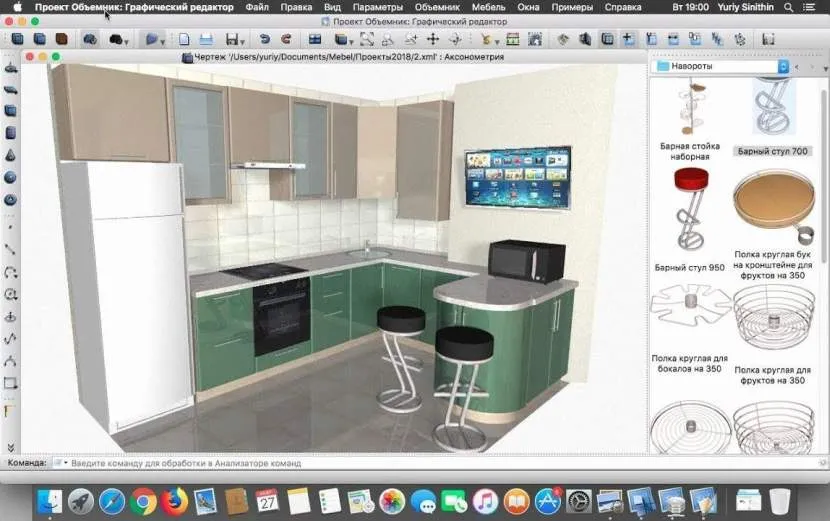The width and height of the screenshot is (830, 521).
Task: Open the Параметры menu
Action: point(377,7)
